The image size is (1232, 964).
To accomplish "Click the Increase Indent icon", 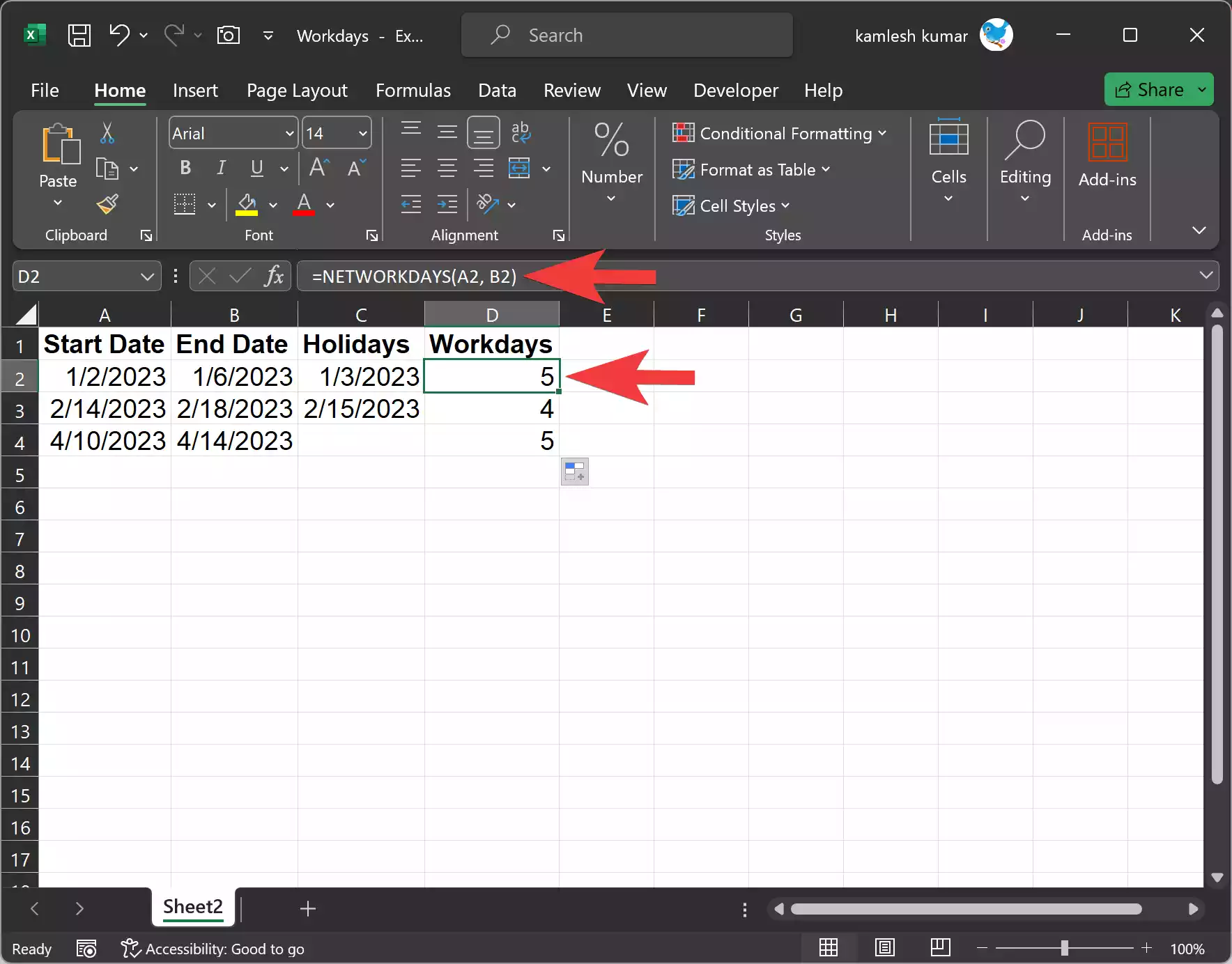I will (x=447, y=204).
